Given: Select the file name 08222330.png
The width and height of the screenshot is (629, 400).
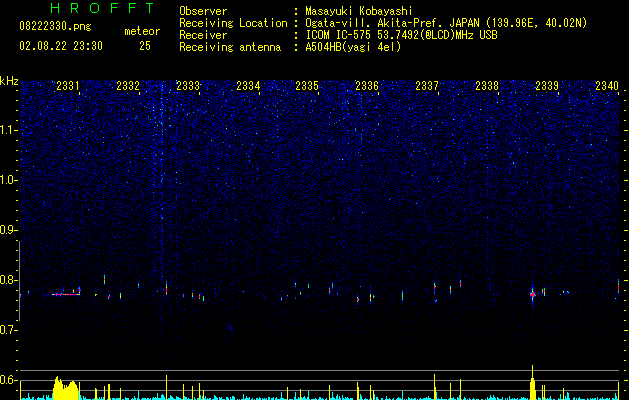Looking at the screenshot, I should [x=55, y=27].
